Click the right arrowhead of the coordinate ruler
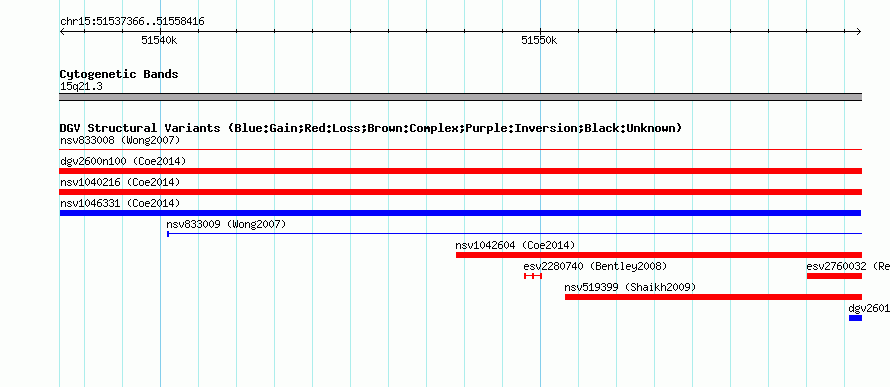This screenshot has width=890, height=387. point(859,31)
